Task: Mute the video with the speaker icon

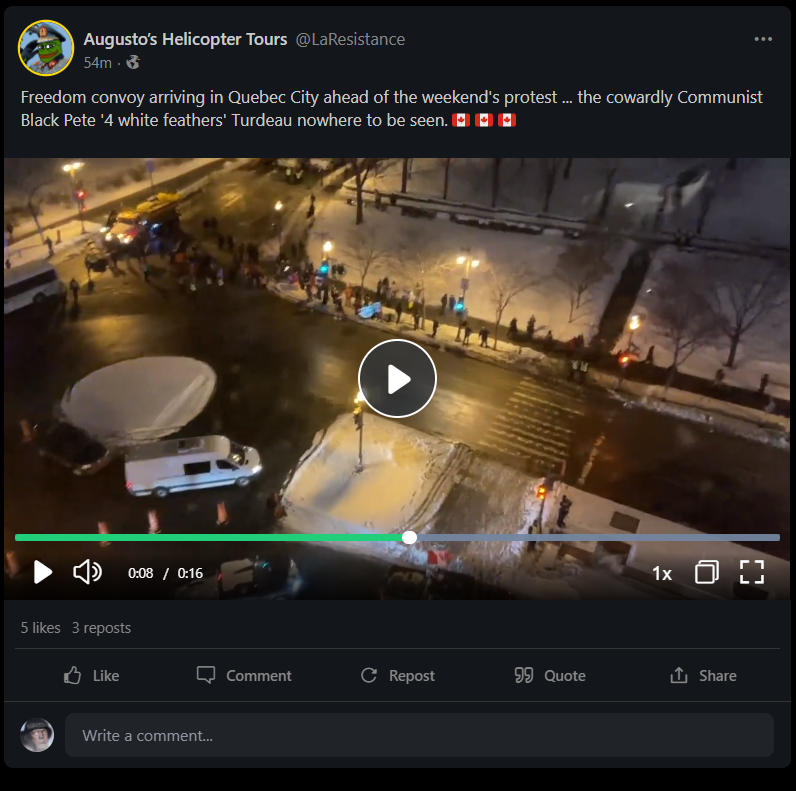Action: [87, 572]
